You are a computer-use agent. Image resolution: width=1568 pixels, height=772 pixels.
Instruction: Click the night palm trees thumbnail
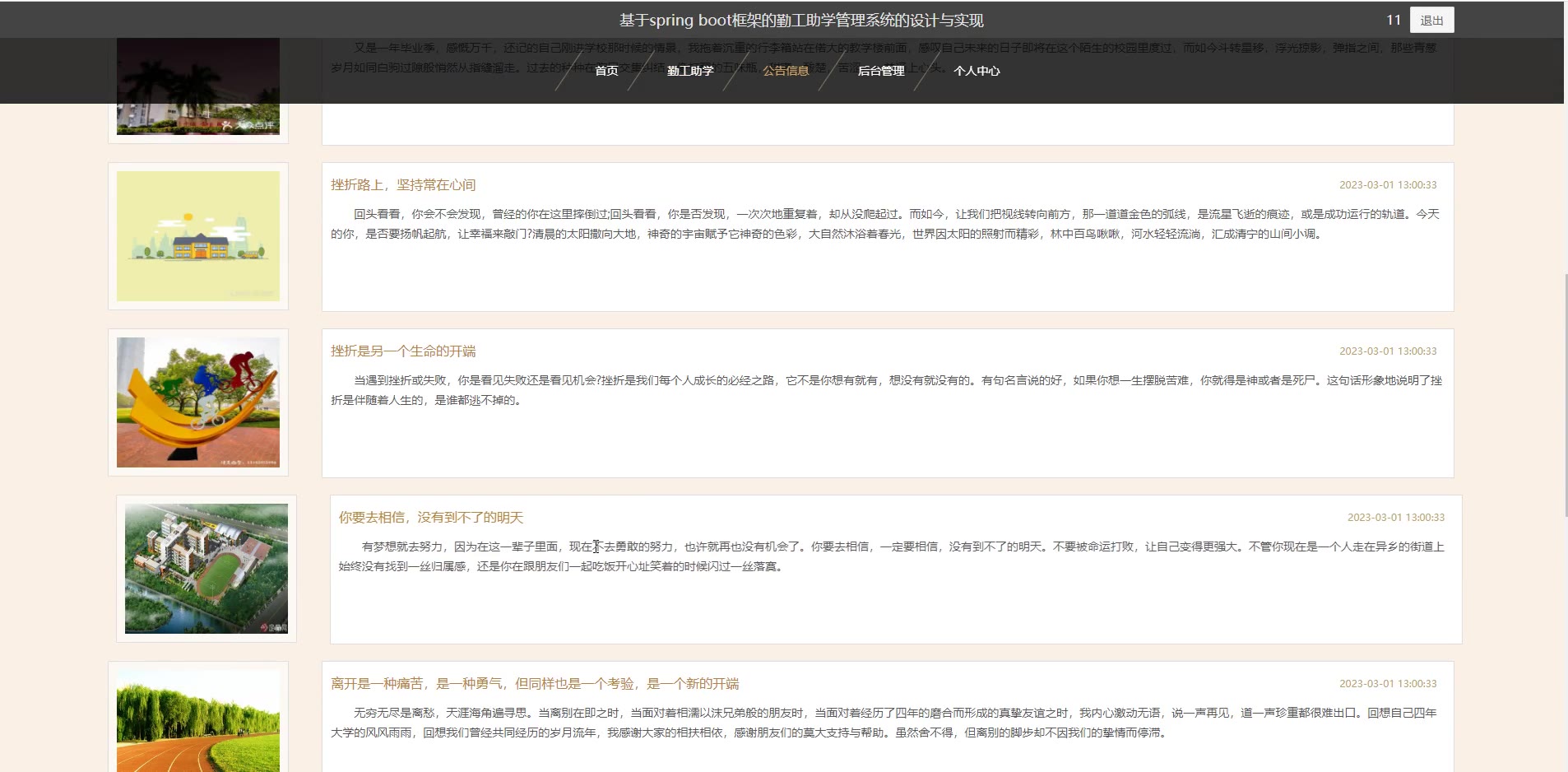pyautogui.click(x=198, y=86)
